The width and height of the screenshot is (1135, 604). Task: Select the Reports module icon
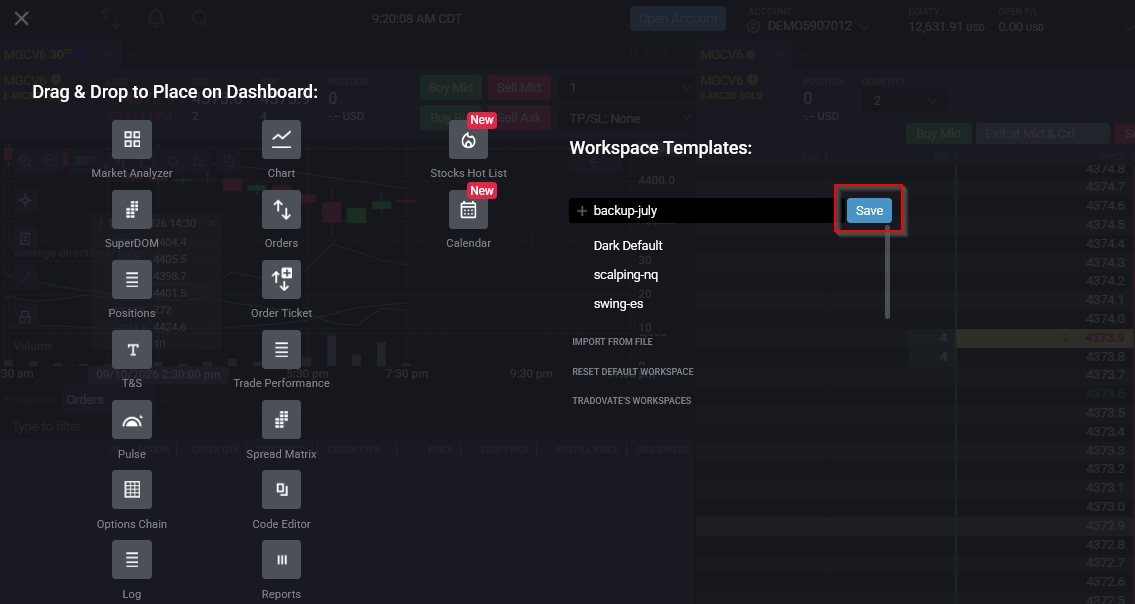pyautogui.click(x=282, y=560)
